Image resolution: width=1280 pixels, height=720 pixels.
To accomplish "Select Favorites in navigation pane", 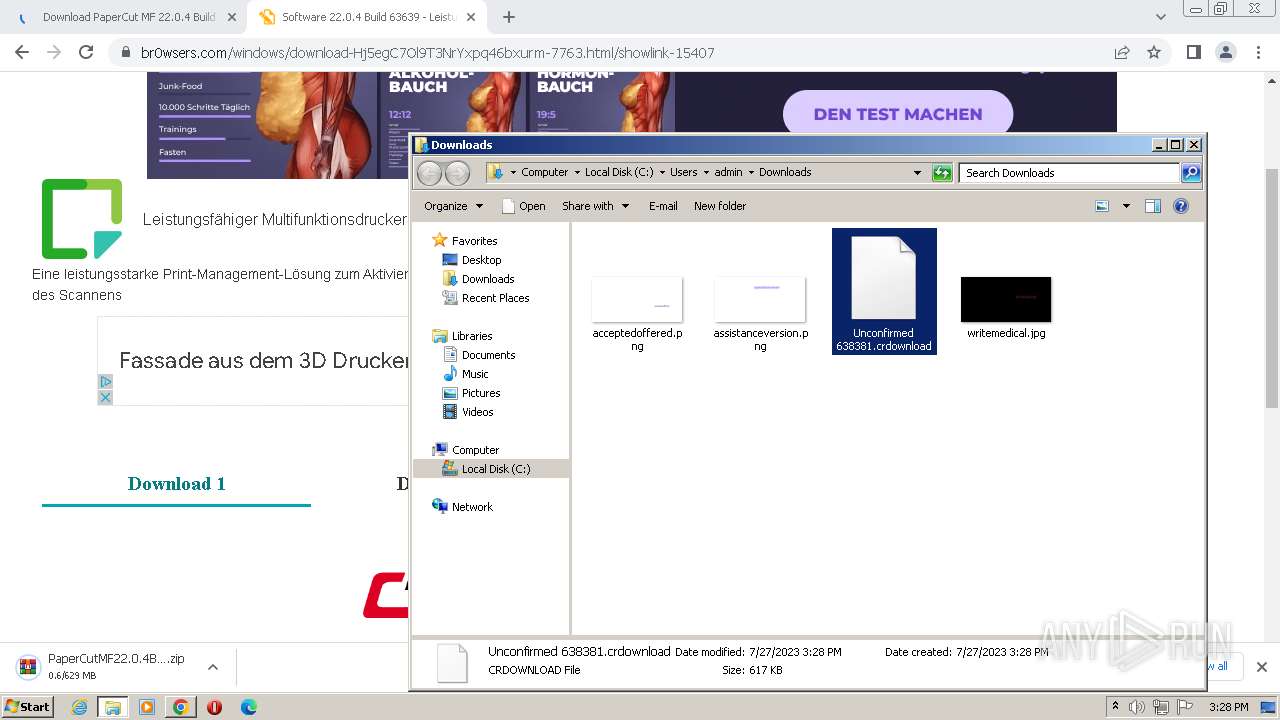I will (465, 241).
